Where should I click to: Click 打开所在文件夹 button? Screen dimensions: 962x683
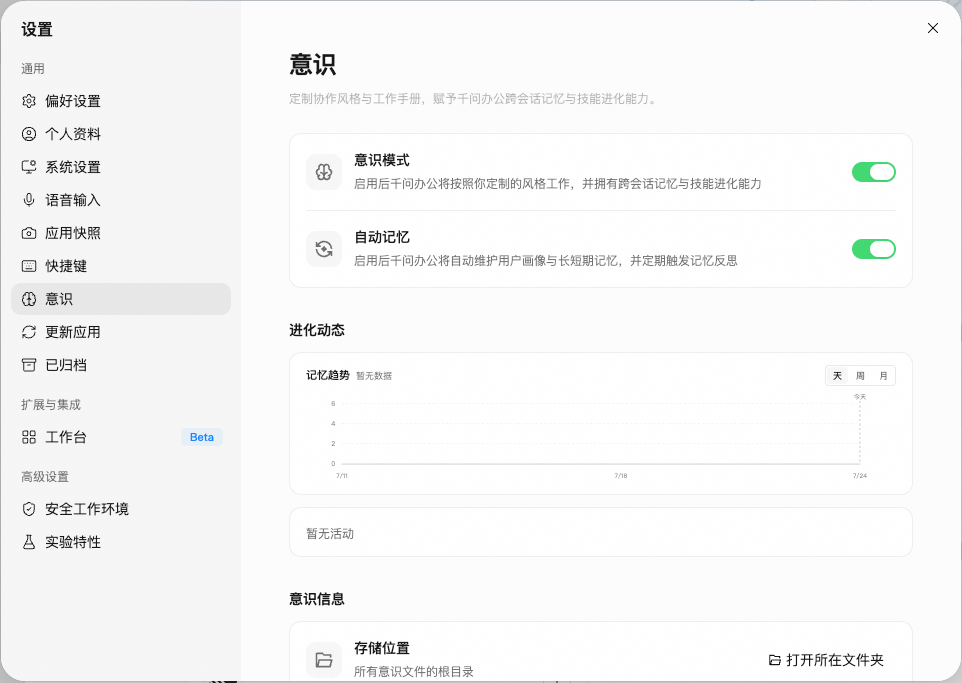[x=826, y=660]
